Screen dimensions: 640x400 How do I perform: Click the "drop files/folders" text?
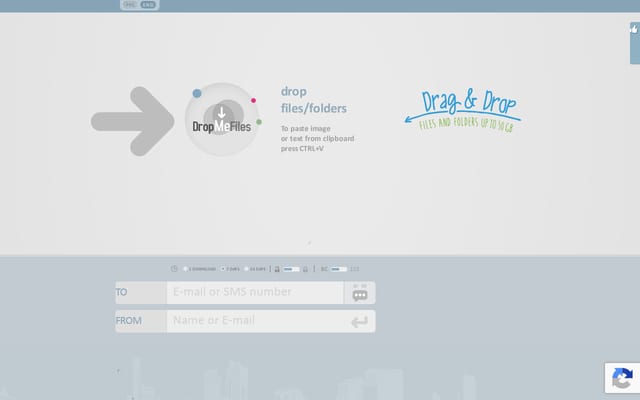(x=313, y=100)
